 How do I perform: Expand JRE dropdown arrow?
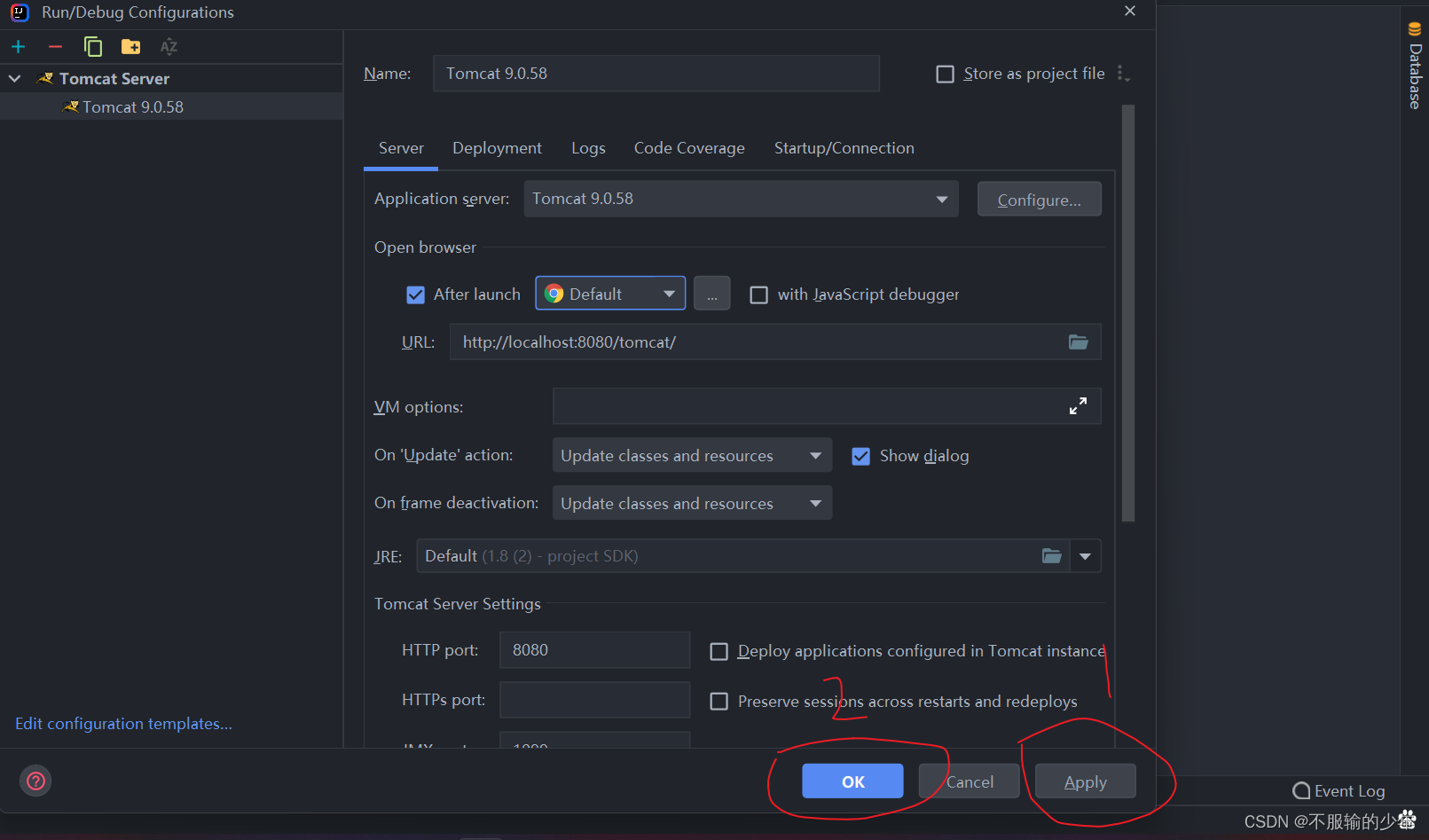[1086, 556]
